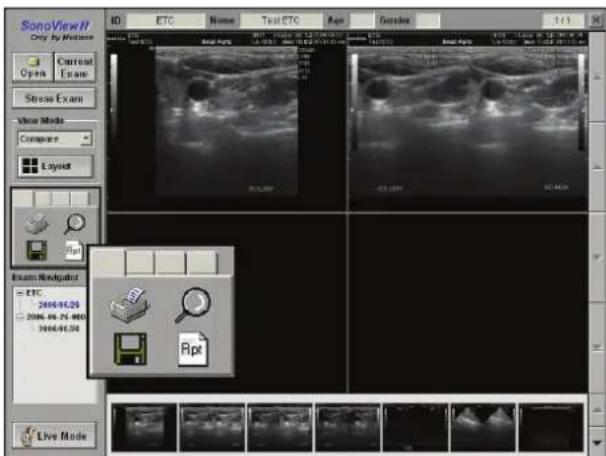Select the upper-left single ultrasound image pane
606x456 pixels.
click(x=227, y=122)
